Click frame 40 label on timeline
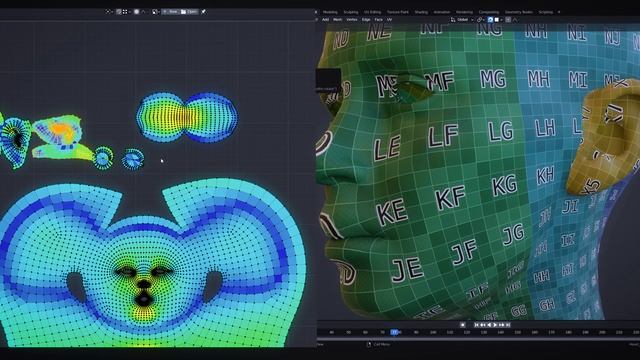The height and width of the screenshot is (360, 640). tap(331, 333)
